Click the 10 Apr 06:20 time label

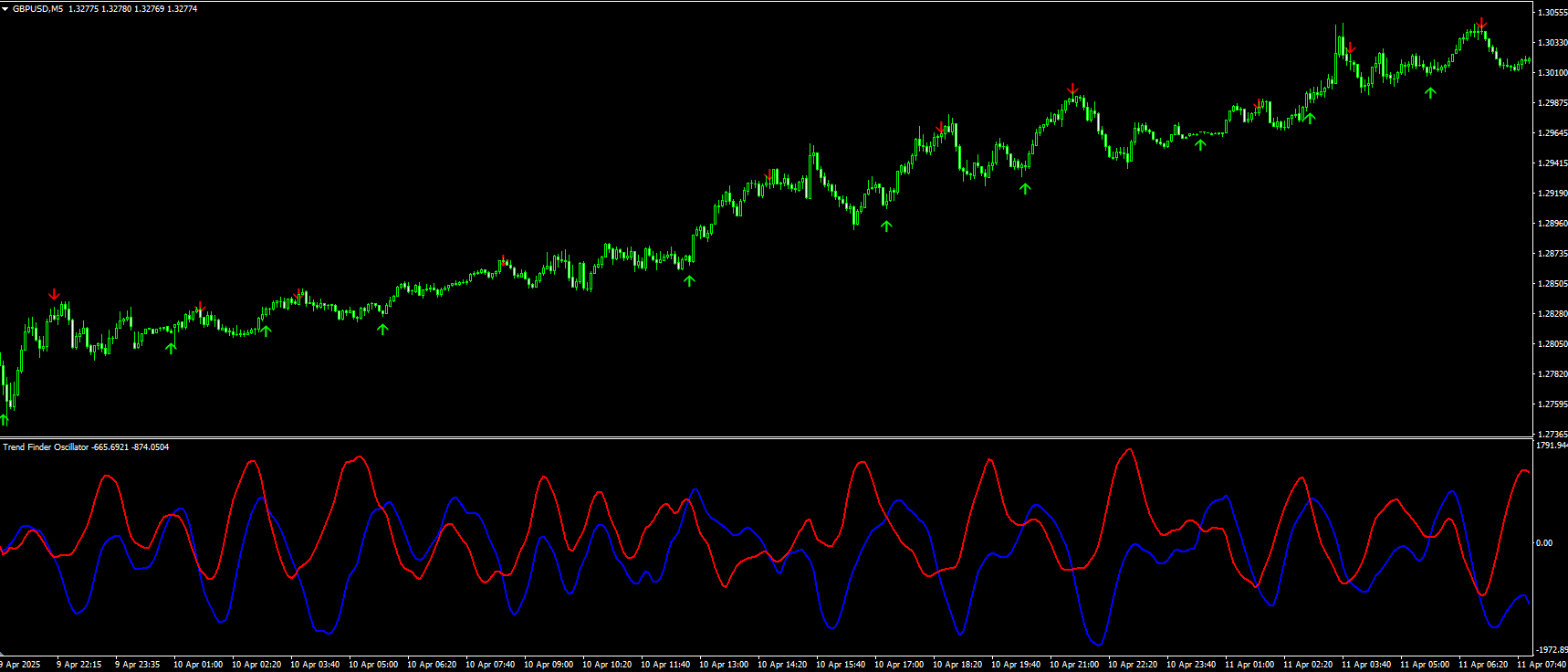point(432,665)
